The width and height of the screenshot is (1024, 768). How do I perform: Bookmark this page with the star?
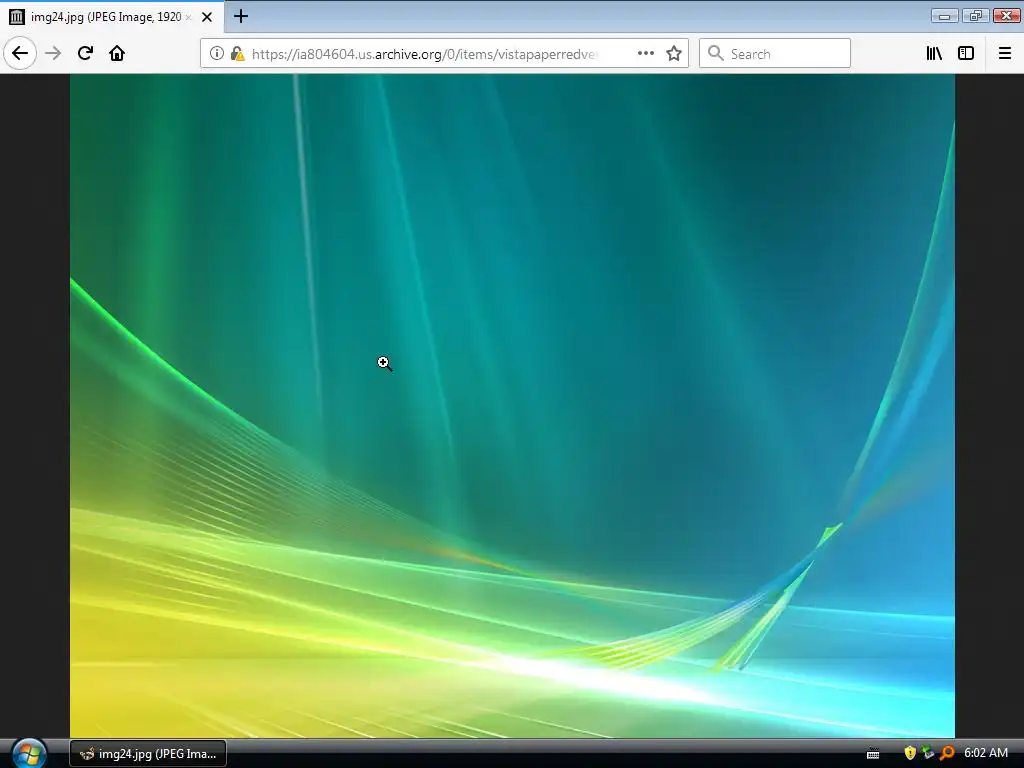(674, 53)
